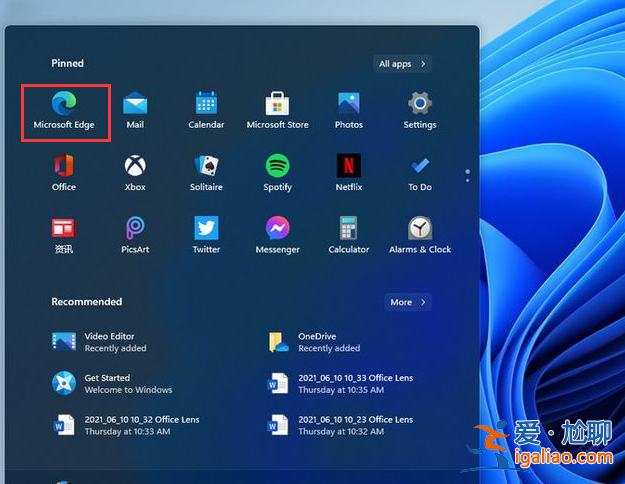Open Spotify

(x=277, y=173)
